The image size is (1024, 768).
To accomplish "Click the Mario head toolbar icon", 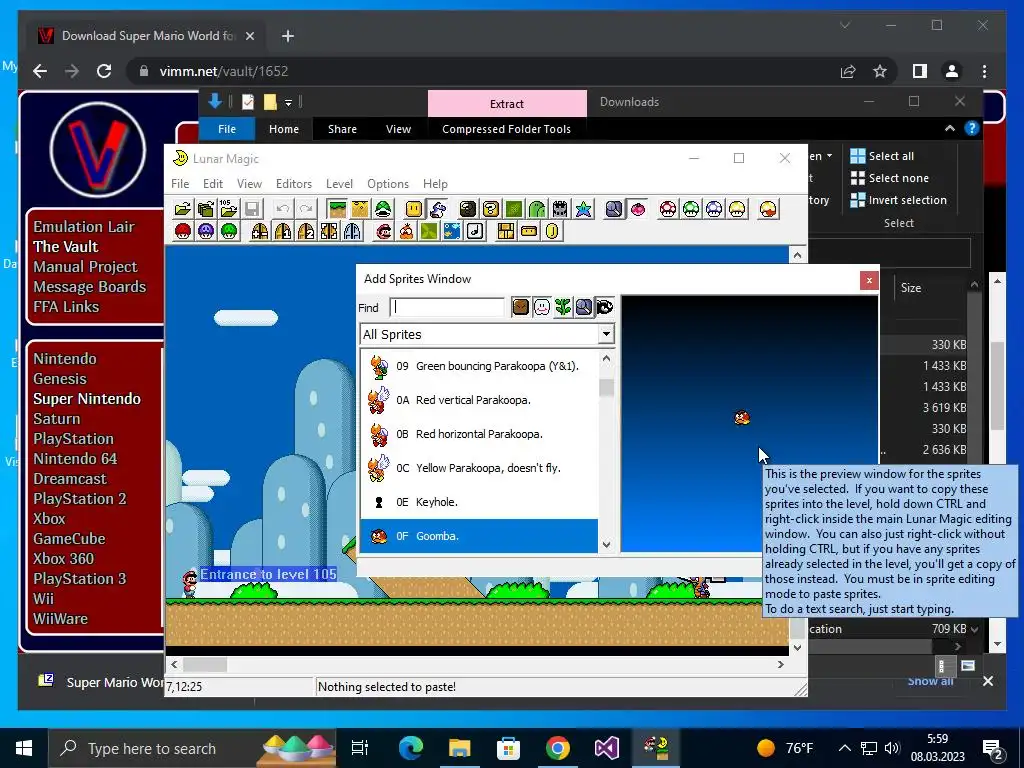I will (x=383, y=231).
